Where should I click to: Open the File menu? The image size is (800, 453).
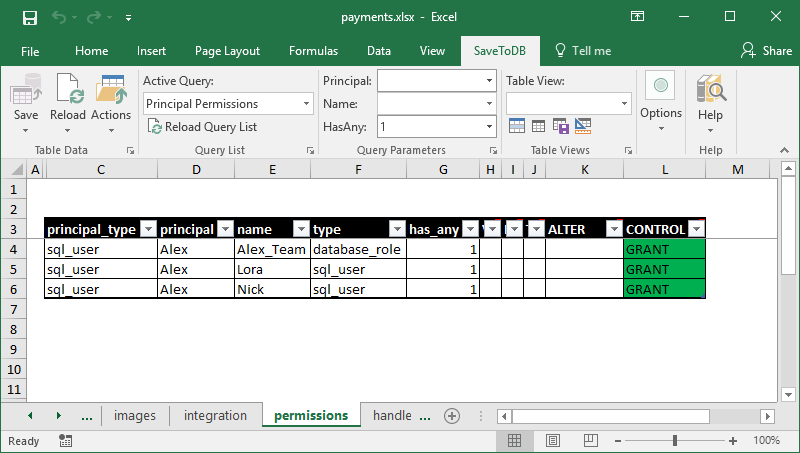[x=30, y=51]
